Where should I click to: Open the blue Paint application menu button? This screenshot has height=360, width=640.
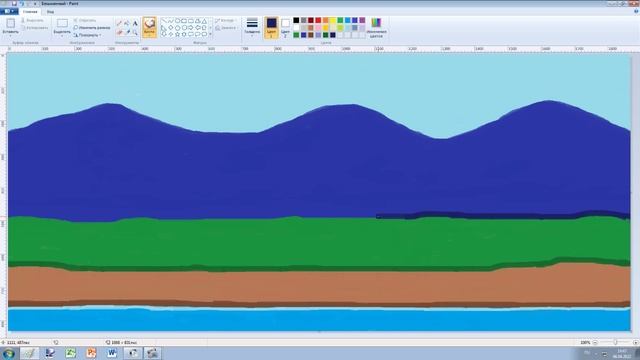point(9,11)
